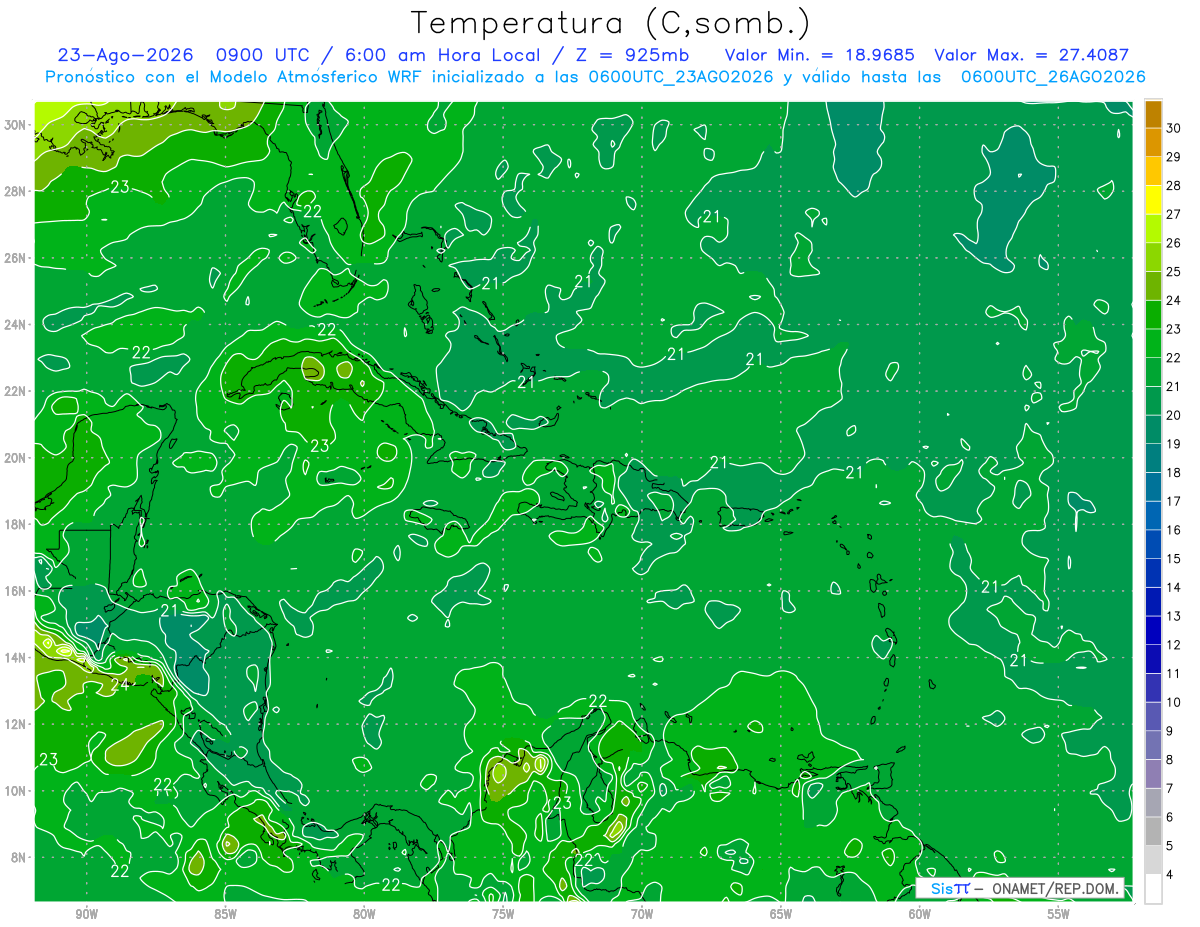1200x927 pixels.
Task: Click the light gray swatch between 4 and 5
Action: point(1153,860)
